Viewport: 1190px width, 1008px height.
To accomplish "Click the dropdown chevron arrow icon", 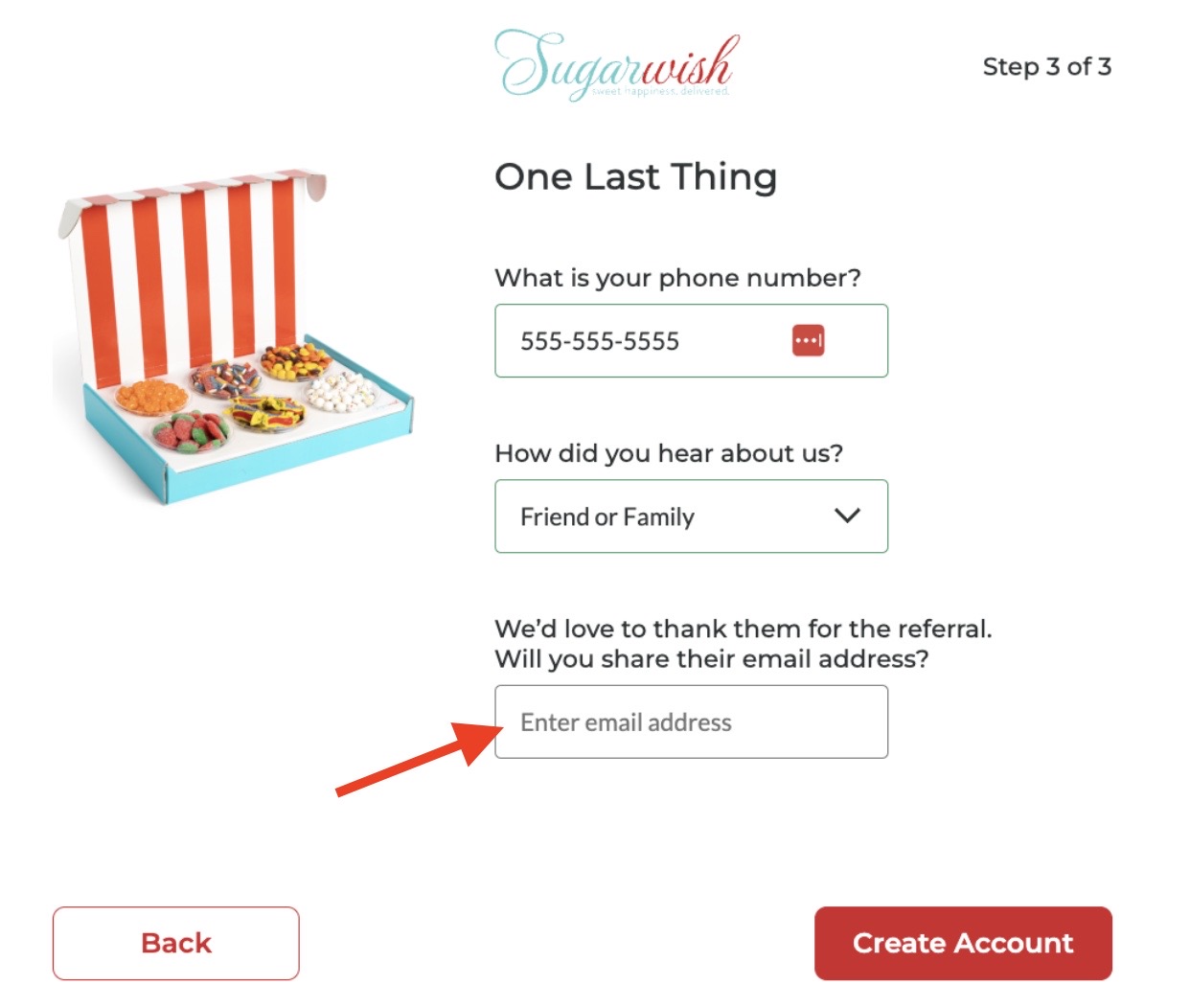I will [847, 515].
